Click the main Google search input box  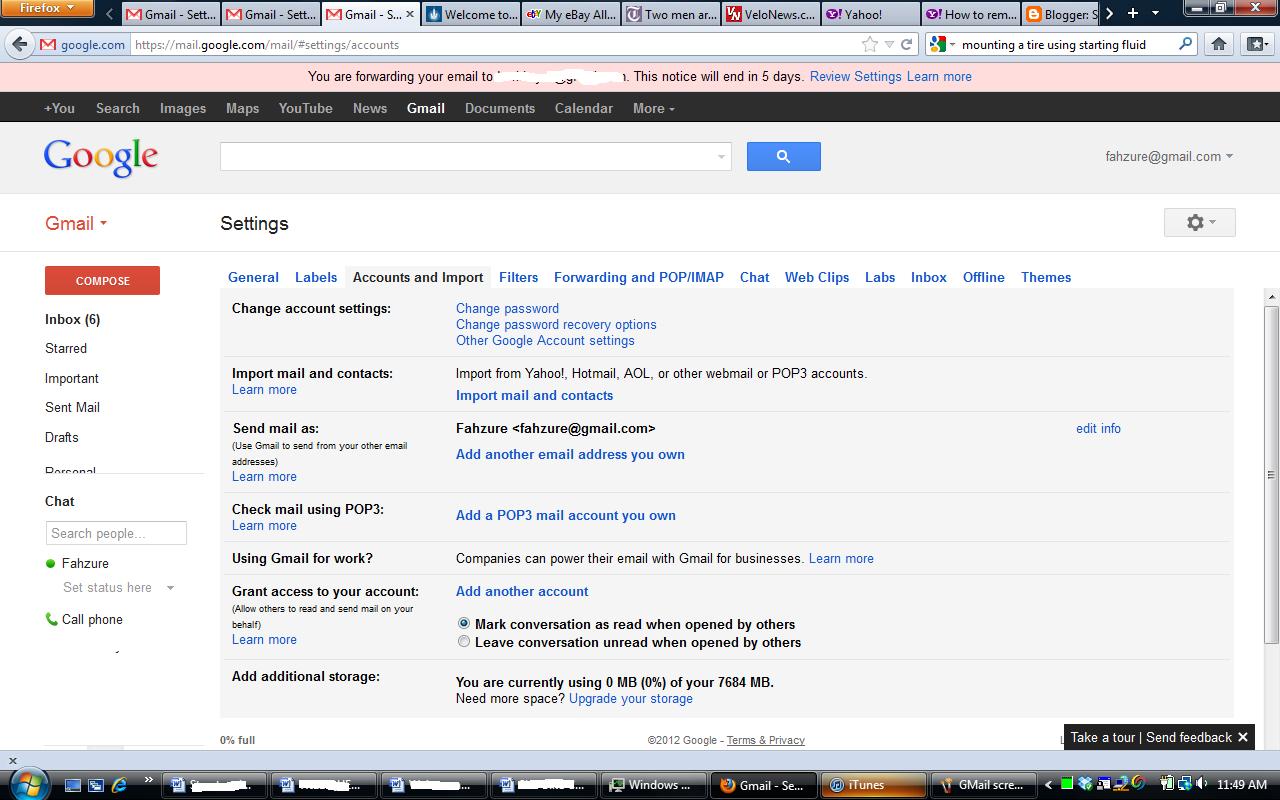476,156
